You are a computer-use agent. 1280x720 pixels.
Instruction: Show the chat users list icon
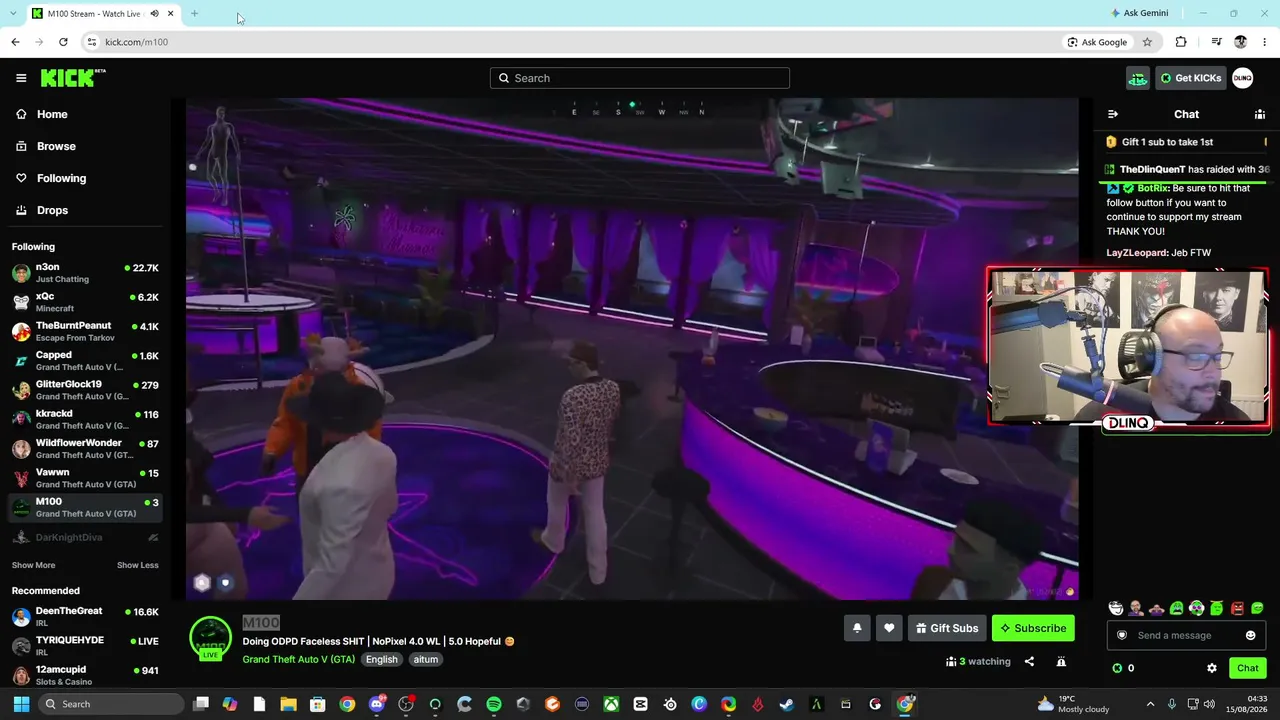(x=1260, y=114)
